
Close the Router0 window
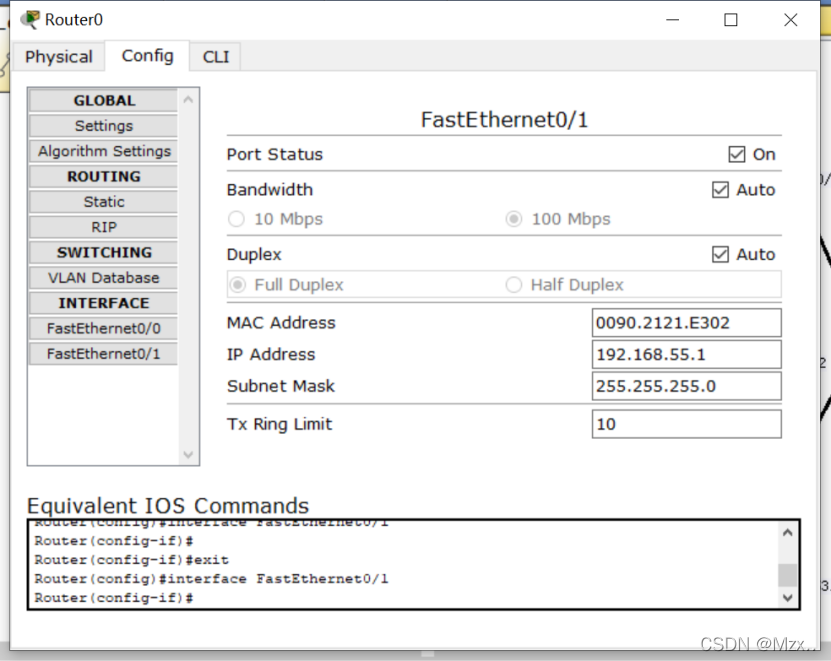click(x=790, y=20)
